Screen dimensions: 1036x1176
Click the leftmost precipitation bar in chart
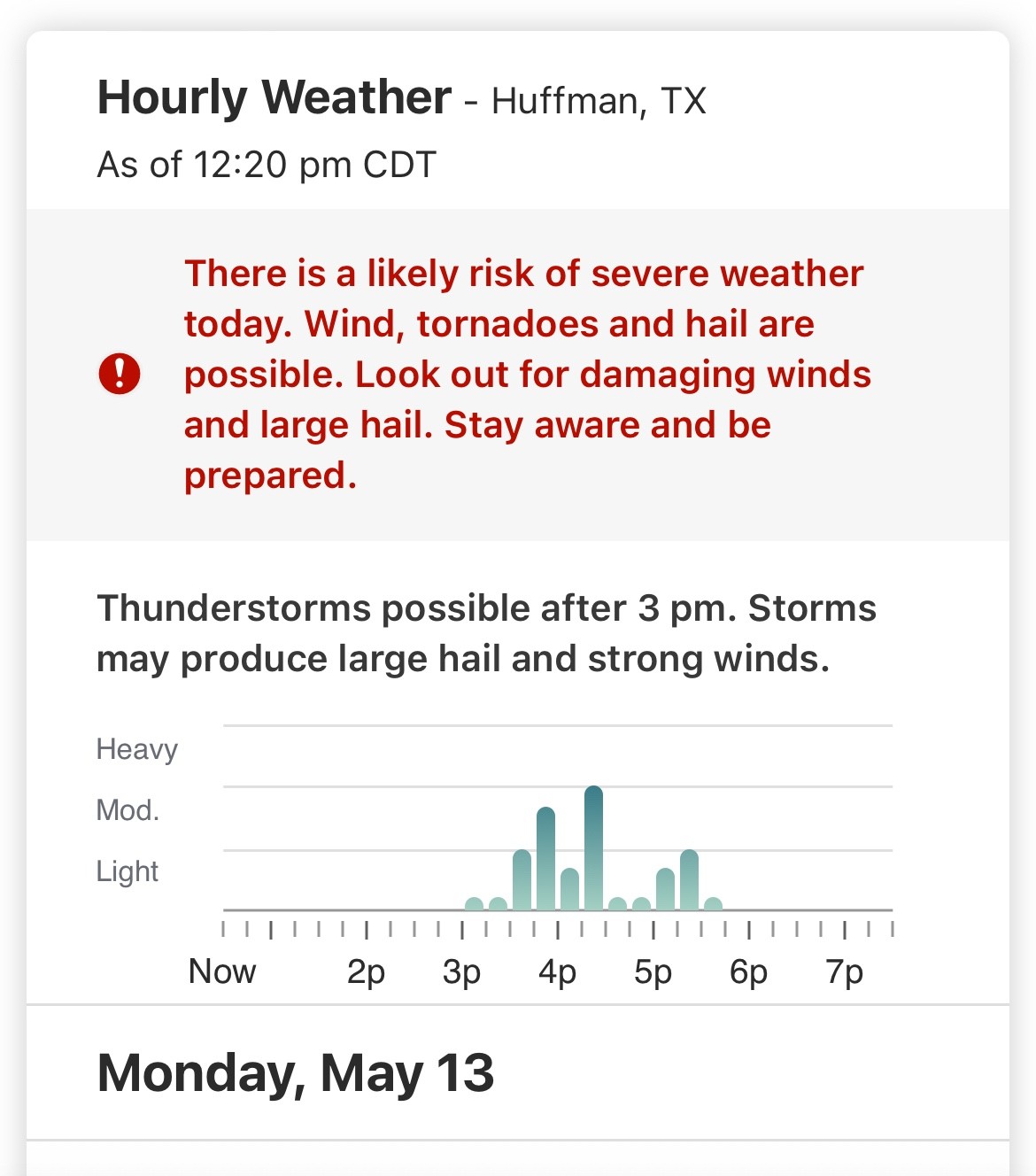pyautogui.click(x=474, y=903)
